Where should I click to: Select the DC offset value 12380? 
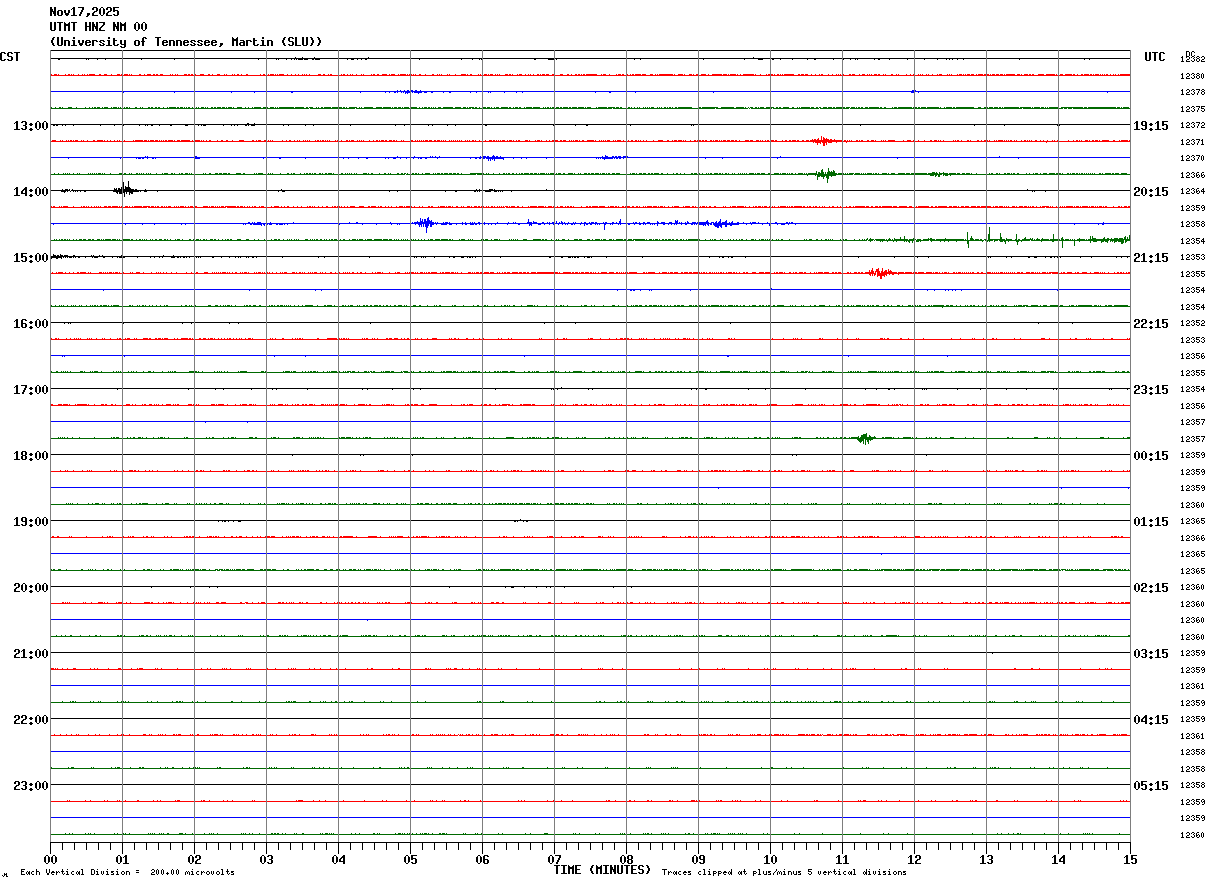(x=1192, y=76)
